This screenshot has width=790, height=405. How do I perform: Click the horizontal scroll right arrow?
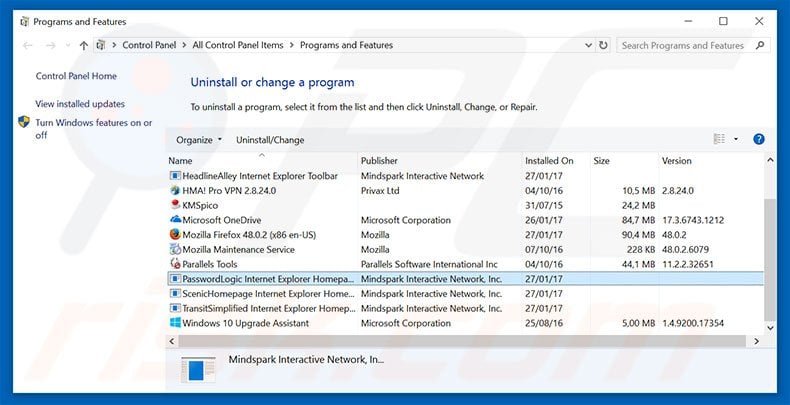tap(756, 341)
